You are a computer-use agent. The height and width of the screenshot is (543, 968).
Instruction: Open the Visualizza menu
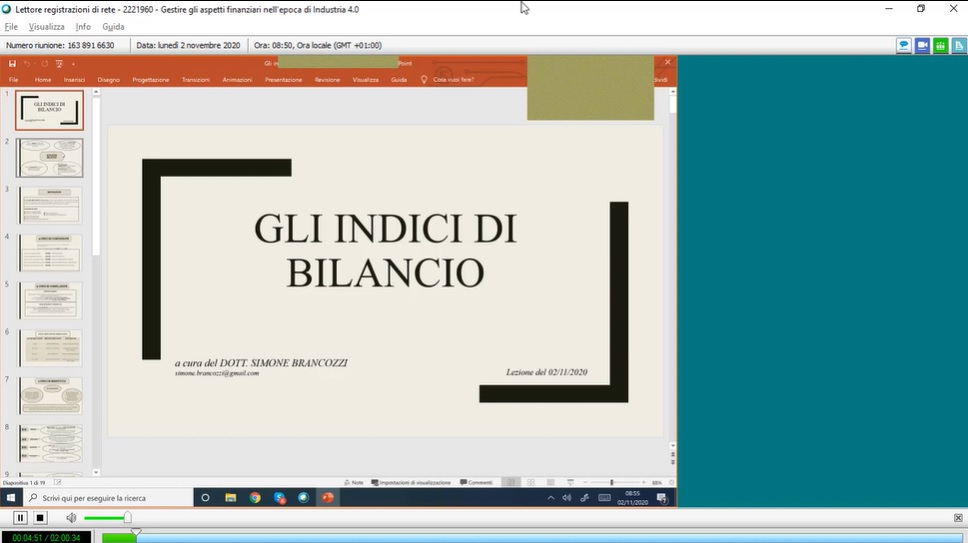(46, 27)
